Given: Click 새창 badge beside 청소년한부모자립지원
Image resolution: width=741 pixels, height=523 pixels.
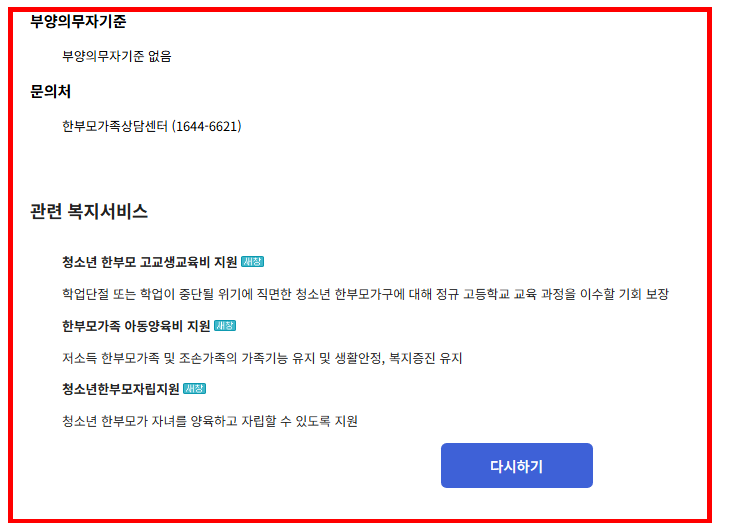Looking at the screenshot, I should pos(194,389).
